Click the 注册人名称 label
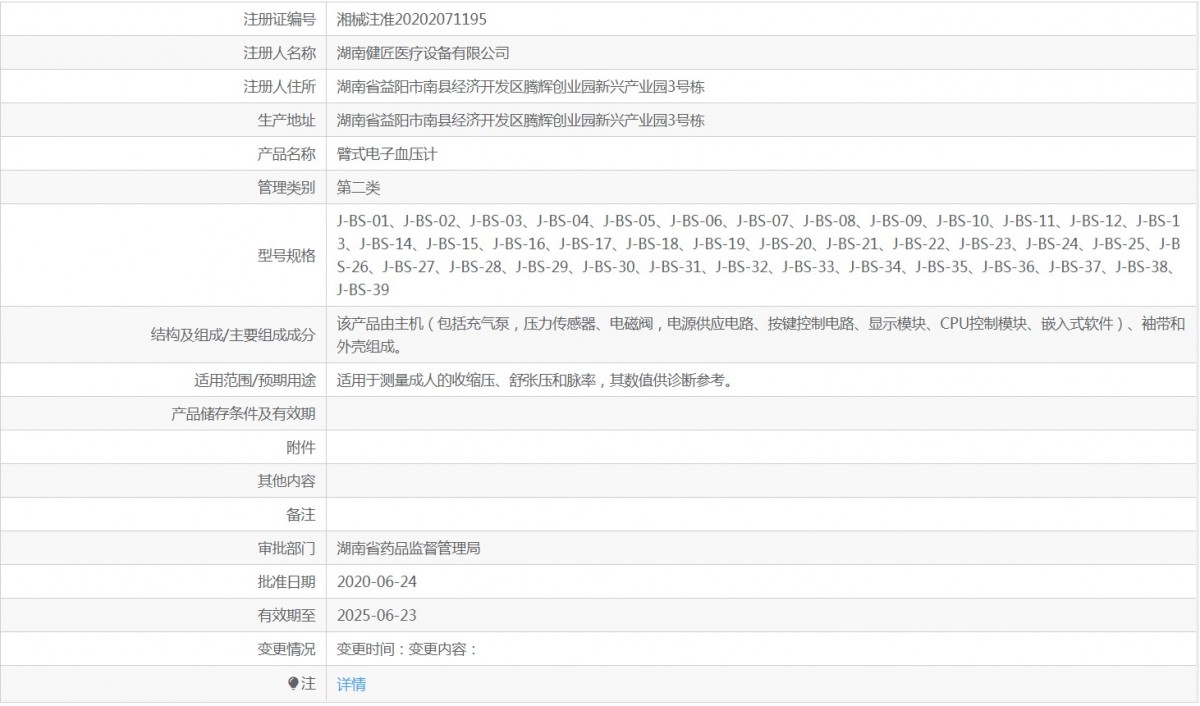 tap(279, 53)
